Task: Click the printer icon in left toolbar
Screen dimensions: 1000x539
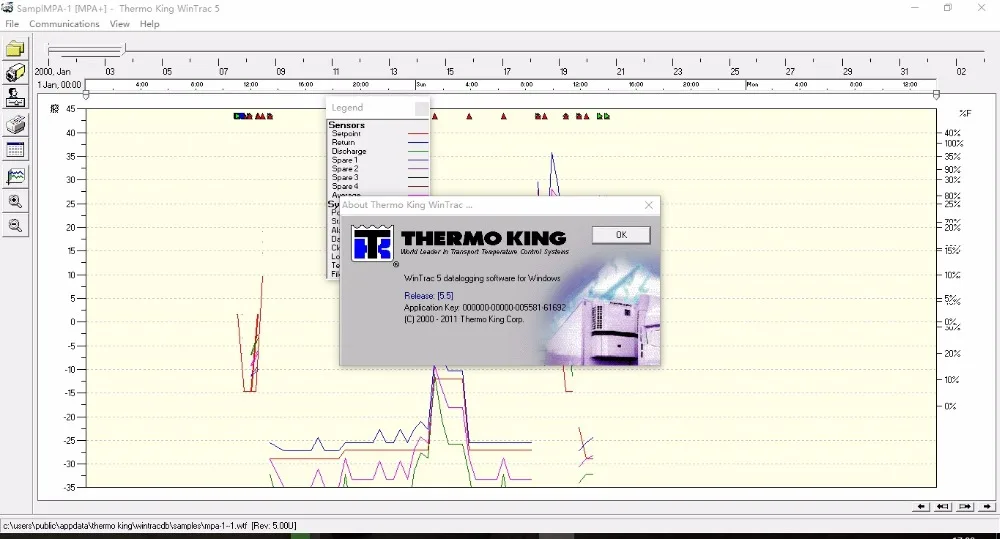Action: pos(15,125)
